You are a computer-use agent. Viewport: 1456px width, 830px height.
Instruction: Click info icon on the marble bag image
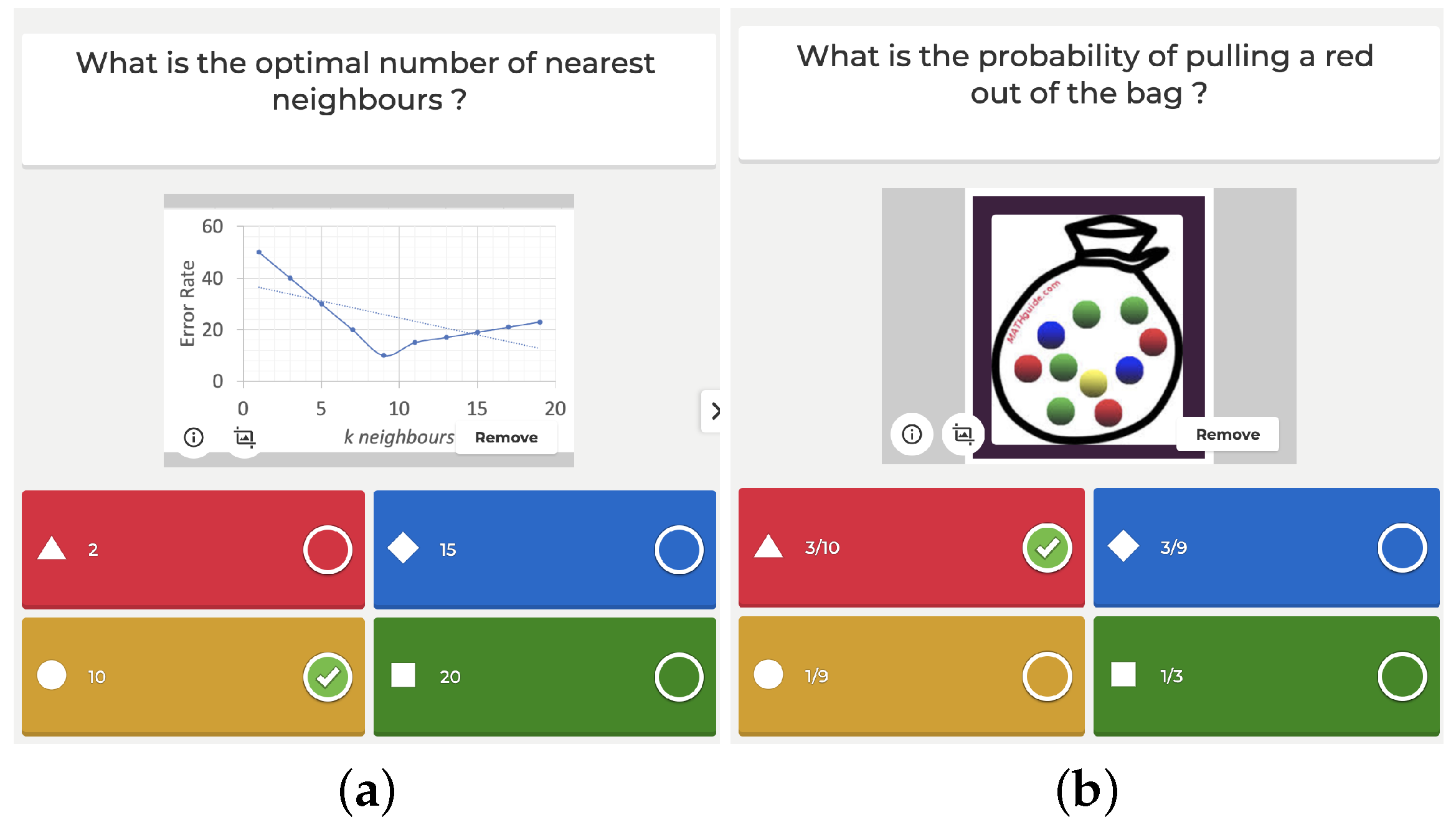[912, 434]
